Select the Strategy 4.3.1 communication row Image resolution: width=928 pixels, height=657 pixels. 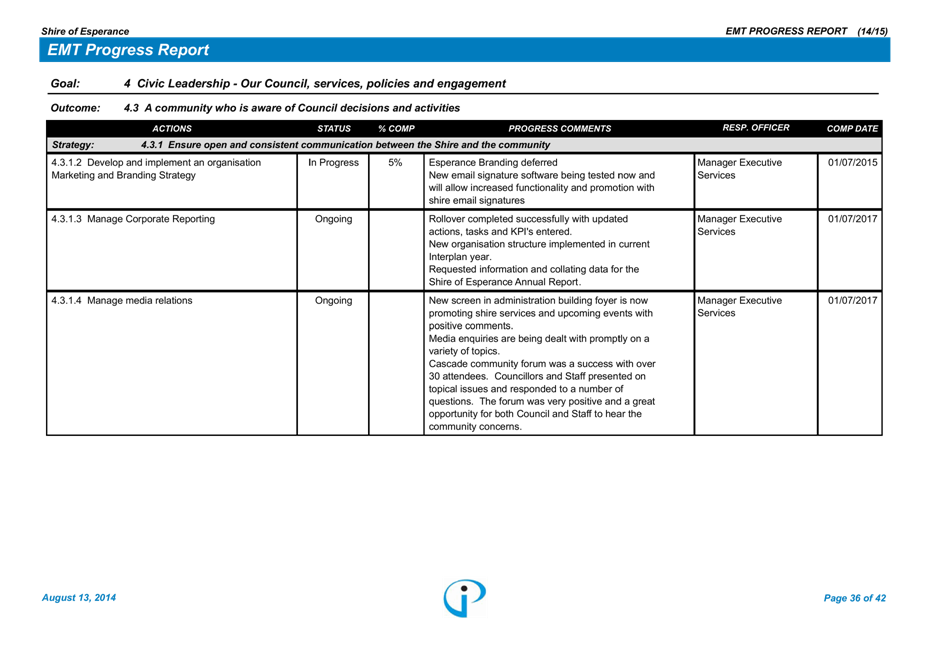pos(464,144)
